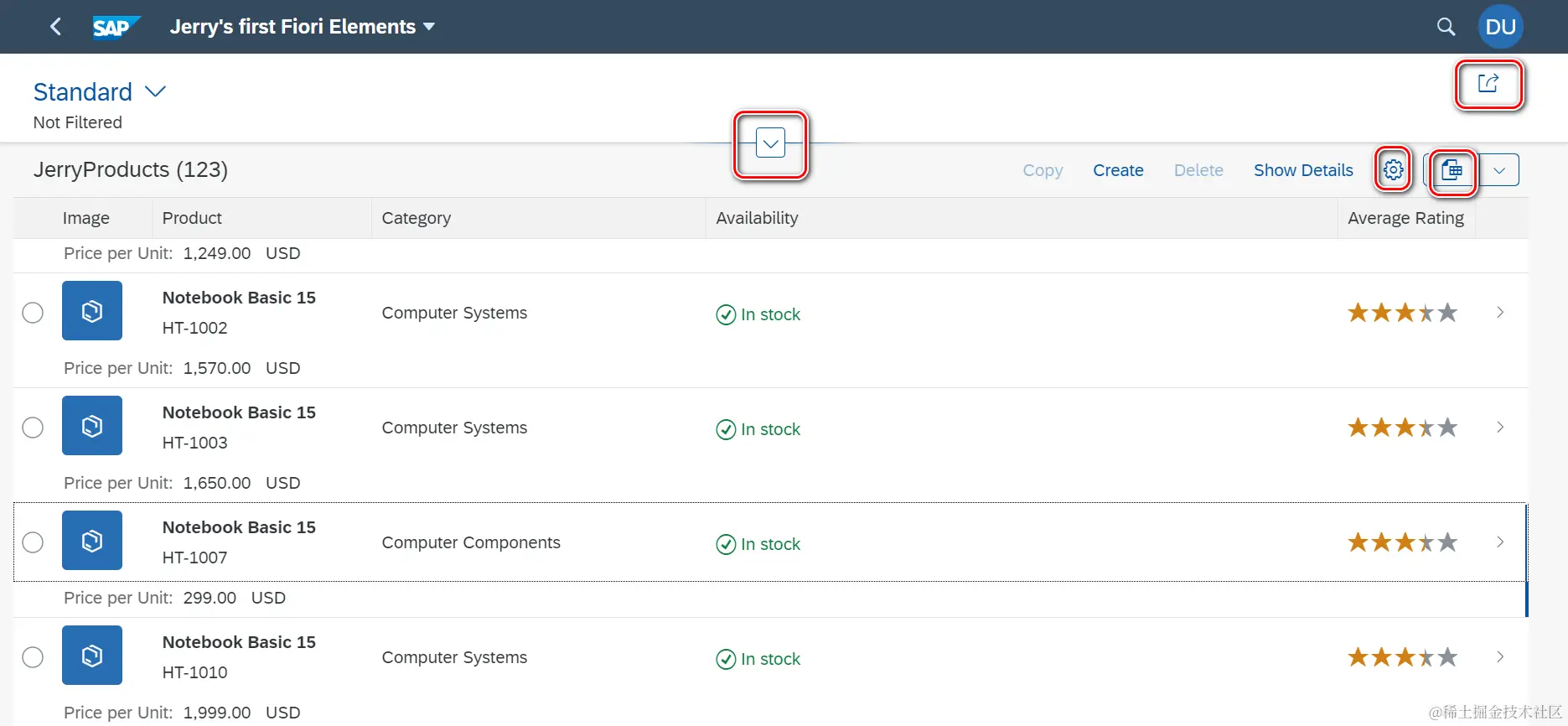Viewport: 1568px width, 726px height.
Task: Click the Share icon in page header
Action: point(1488,84)
